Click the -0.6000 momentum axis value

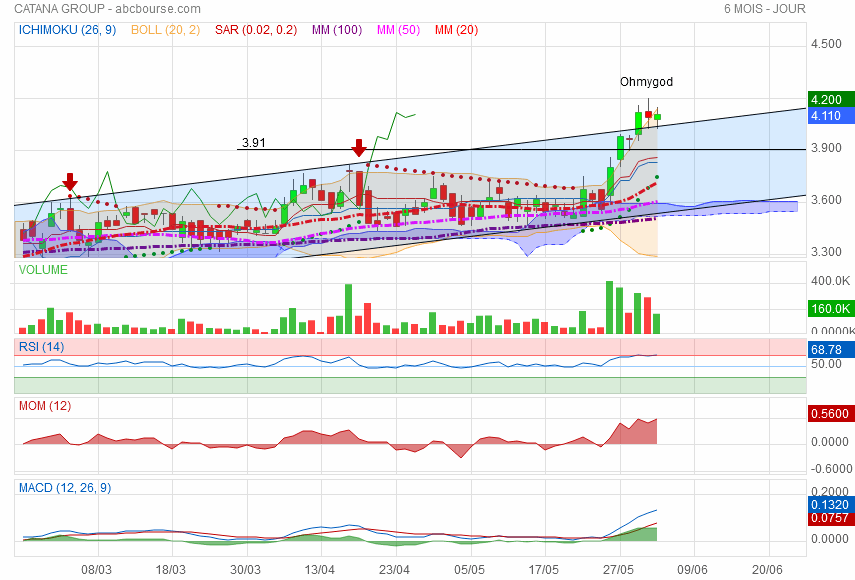point(831,469)
